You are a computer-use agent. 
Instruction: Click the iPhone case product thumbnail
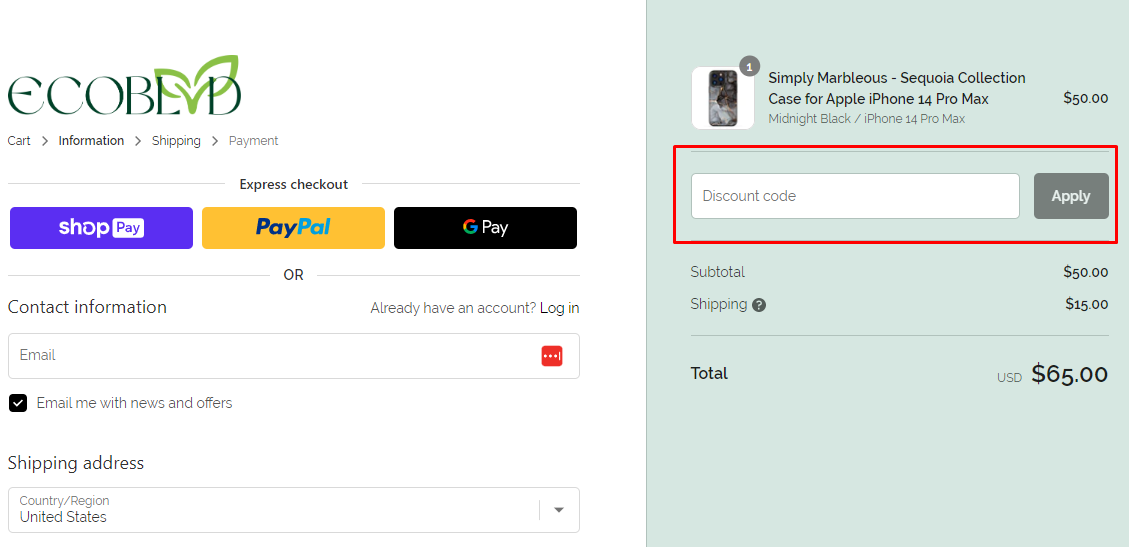(723, 98)
